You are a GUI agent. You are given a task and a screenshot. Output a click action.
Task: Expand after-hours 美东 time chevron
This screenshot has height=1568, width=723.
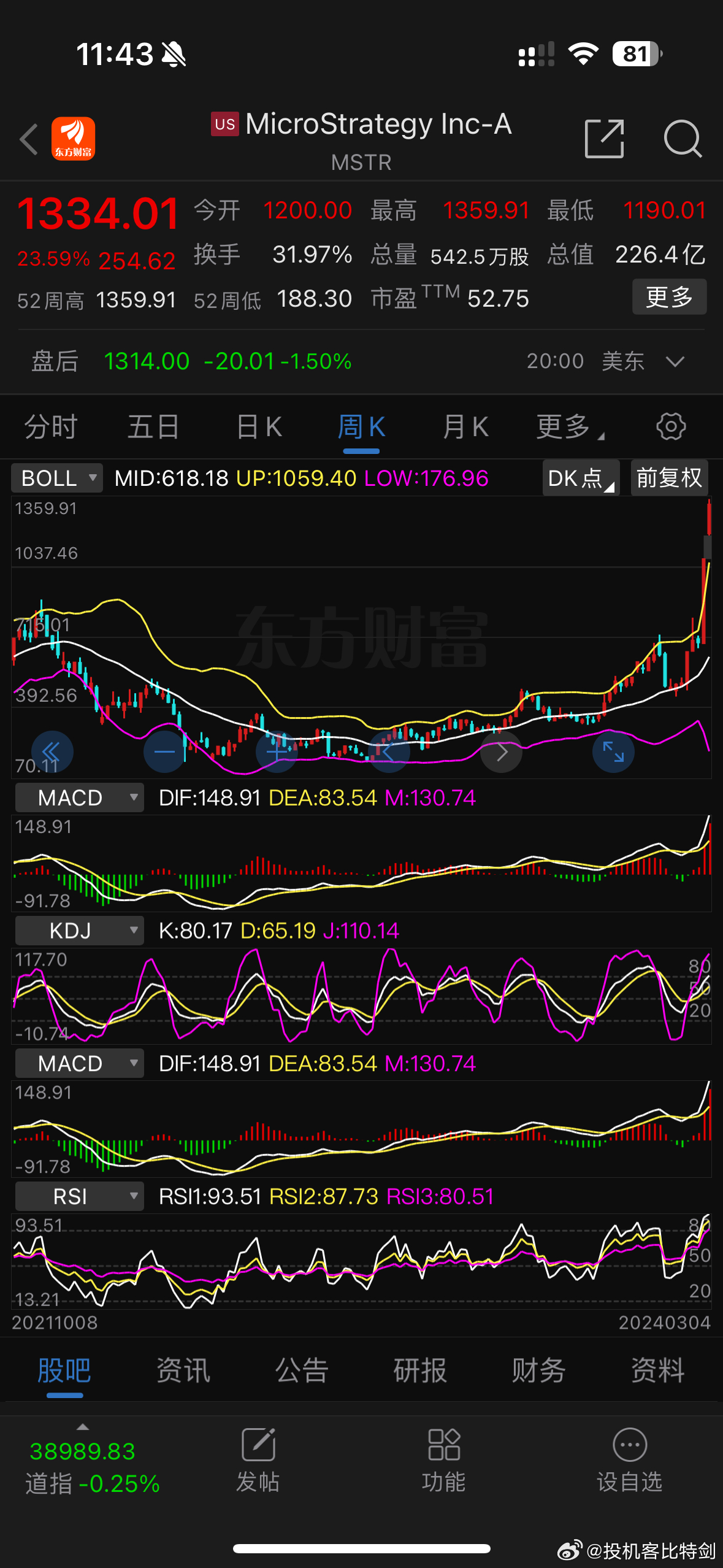click(675, 362)
